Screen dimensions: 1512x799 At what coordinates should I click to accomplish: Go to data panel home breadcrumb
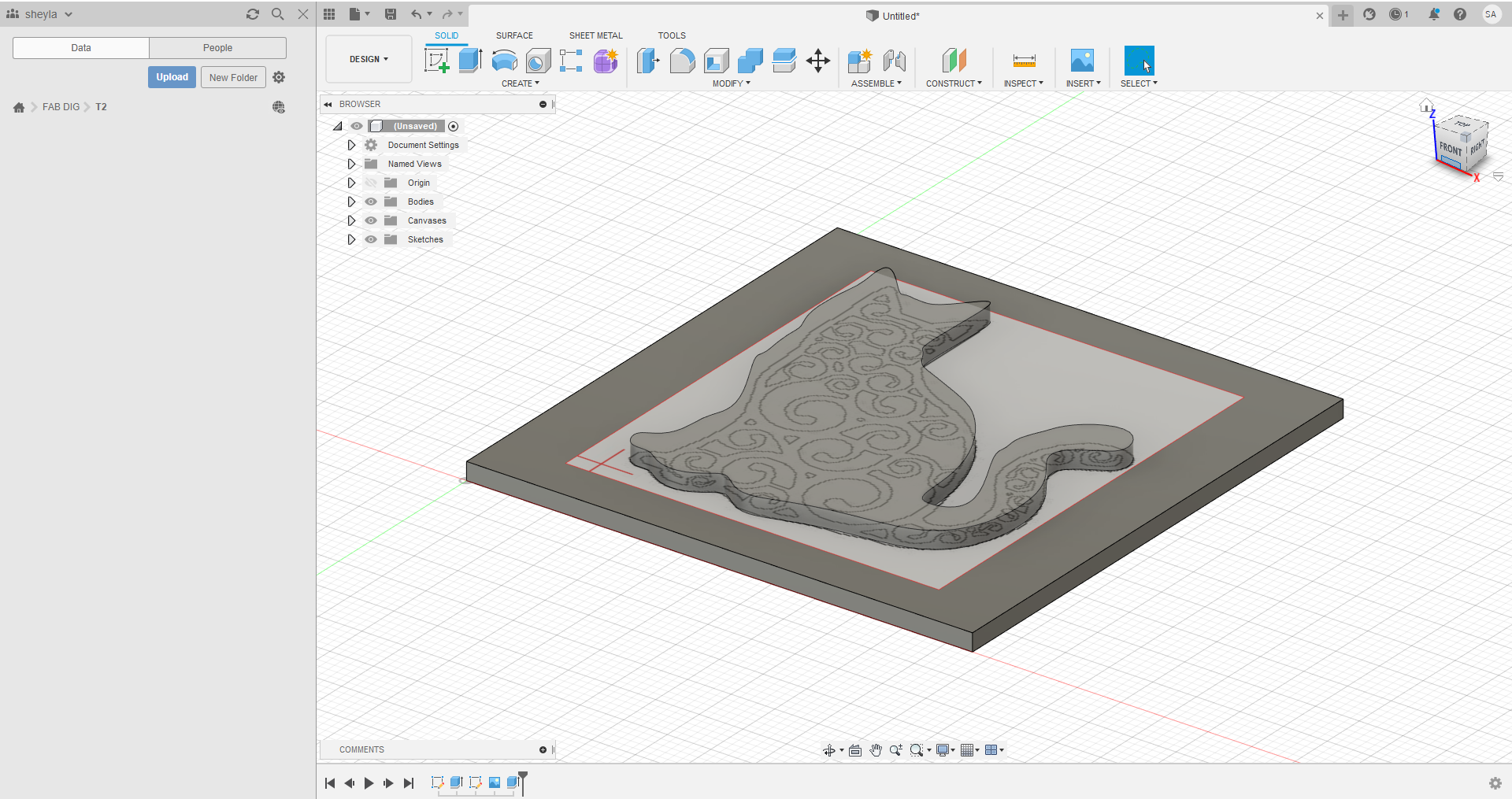click(19, 107)
